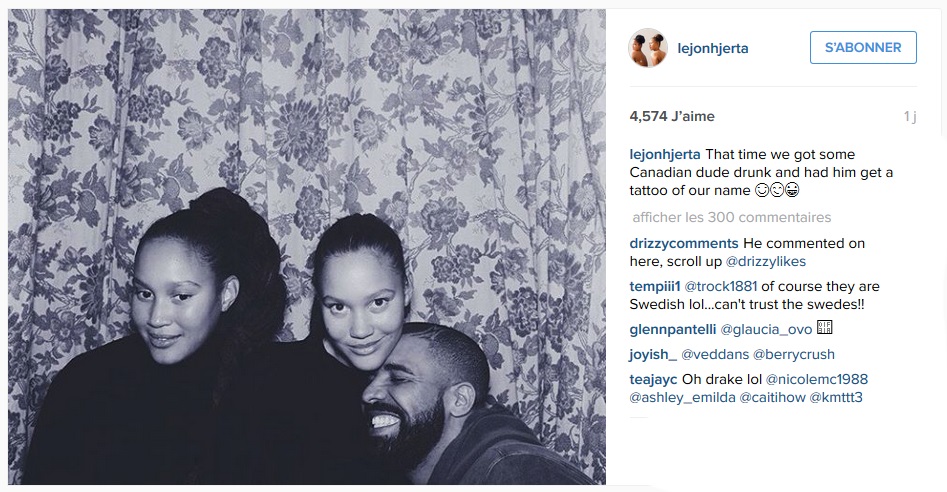Expand afficher les 300 commentaires
Viewport: 947px width, 492px height.
731,217
